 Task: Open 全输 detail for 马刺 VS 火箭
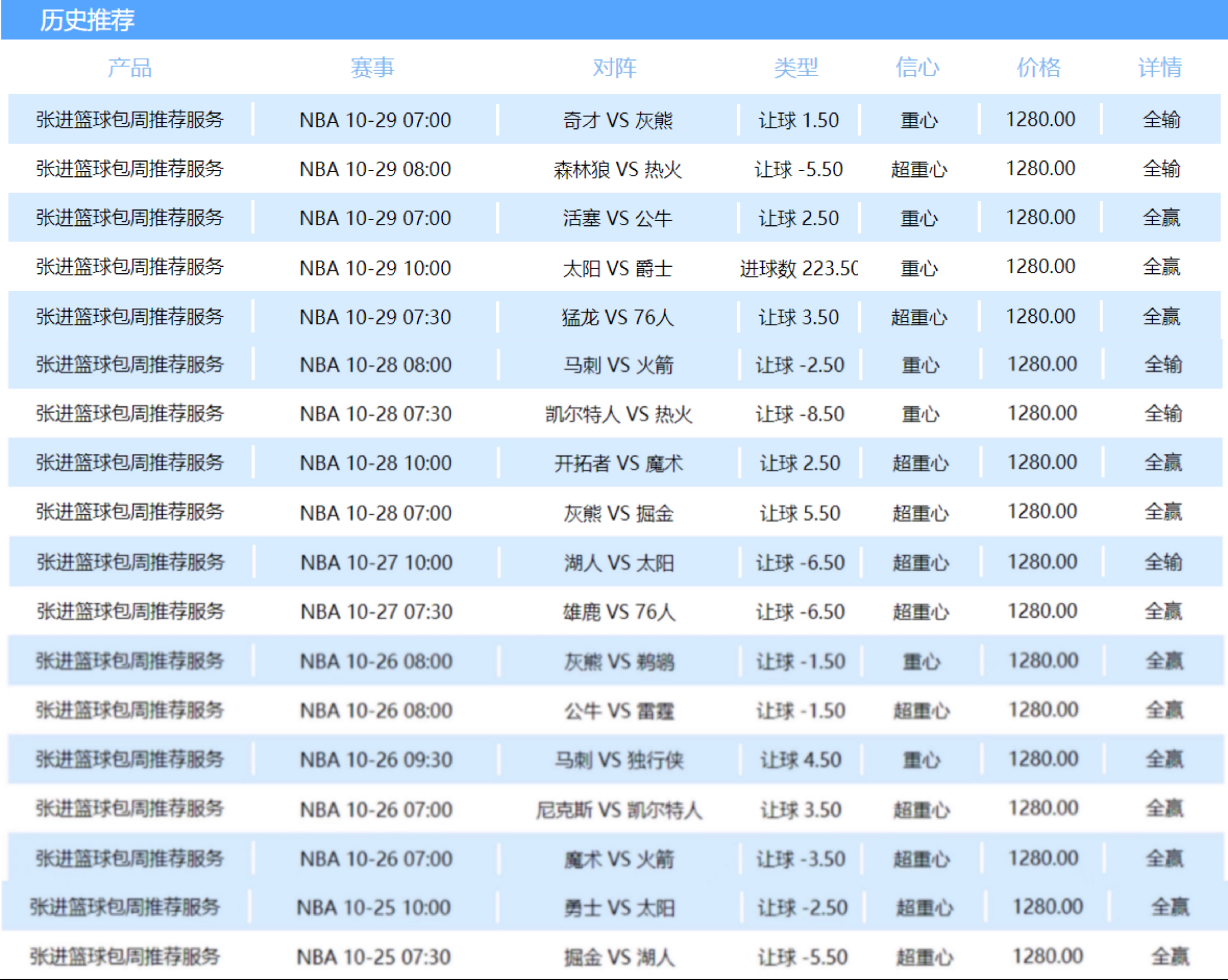[1164, 364]
